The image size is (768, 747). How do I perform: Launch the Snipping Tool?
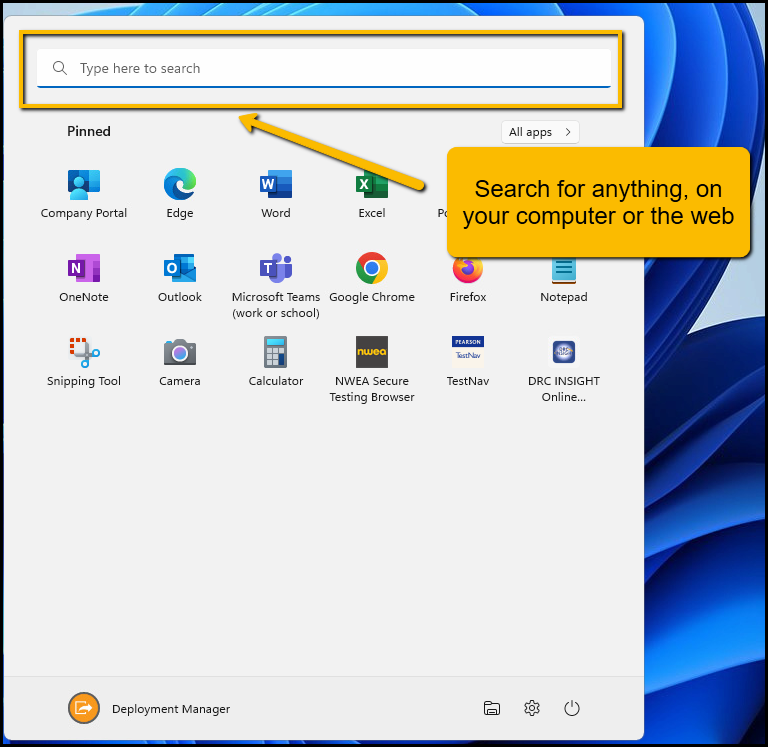point(84,362)
